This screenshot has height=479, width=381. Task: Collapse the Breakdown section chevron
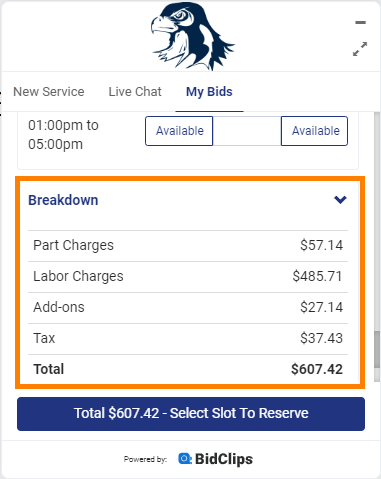click(x=340, y=200)
